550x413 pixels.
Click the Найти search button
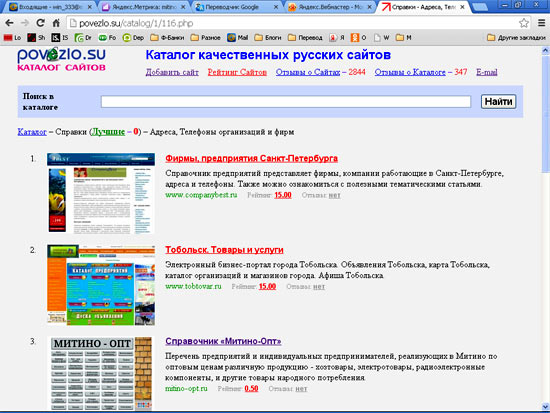point(498,102)
